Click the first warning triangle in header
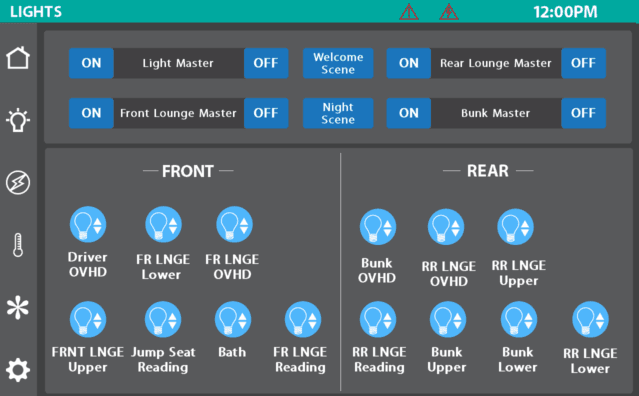The height and width of the screenshot is (396, 639). pyautogui.click(x=409, y=11)
